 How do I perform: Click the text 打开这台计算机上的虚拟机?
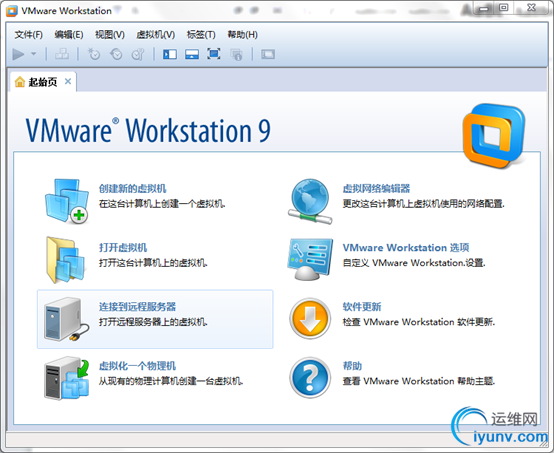[153, 263]
